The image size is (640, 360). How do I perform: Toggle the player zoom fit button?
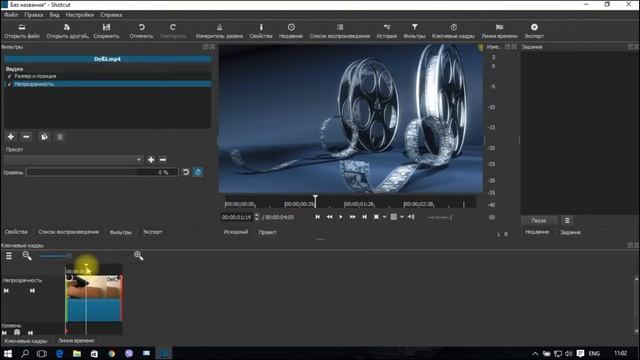pos(376,217)
